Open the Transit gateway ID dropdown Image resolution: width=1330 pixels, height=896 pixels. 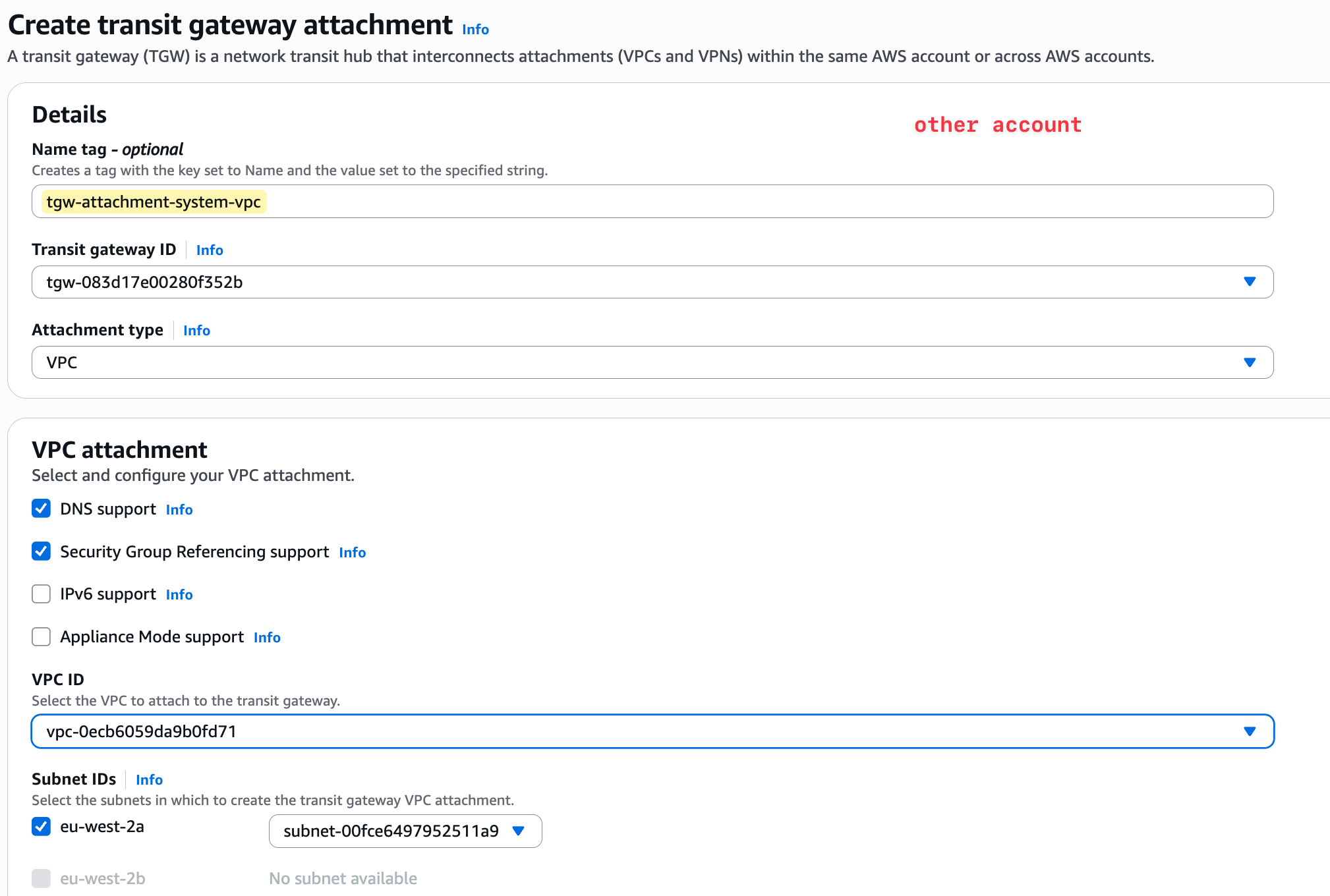652,282
